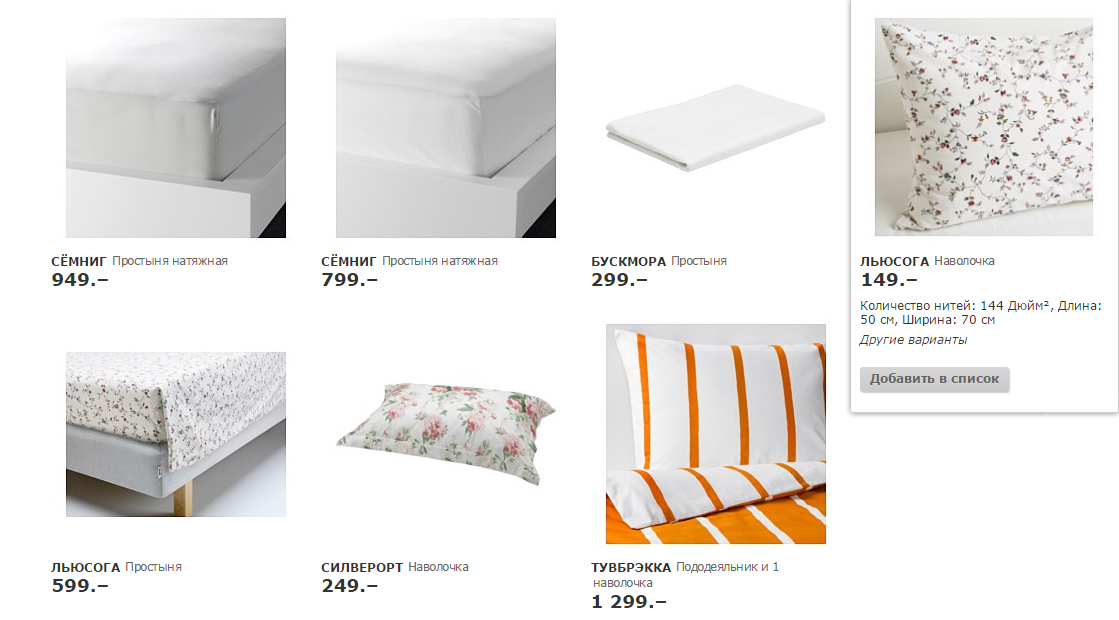The height and width of the screenshot is (620, 1119).
Task: Click the СЁМНИГ title priced 799
Action: [x=409, y=261]
